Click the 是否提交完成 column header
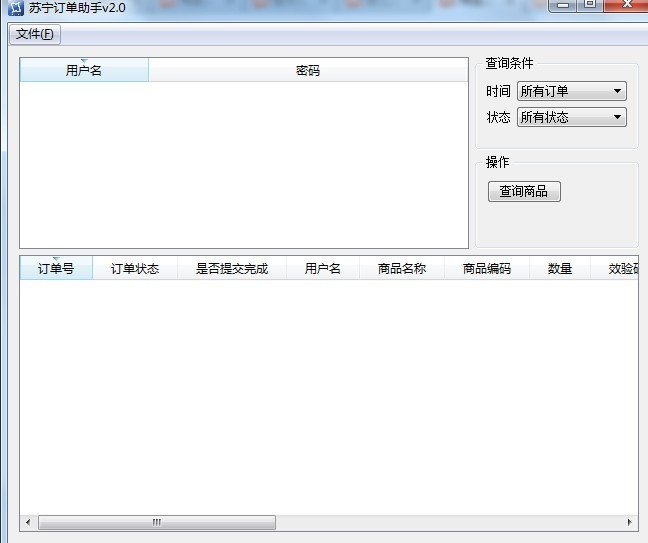This screenshot has width=648, height=543. (232, 268)
